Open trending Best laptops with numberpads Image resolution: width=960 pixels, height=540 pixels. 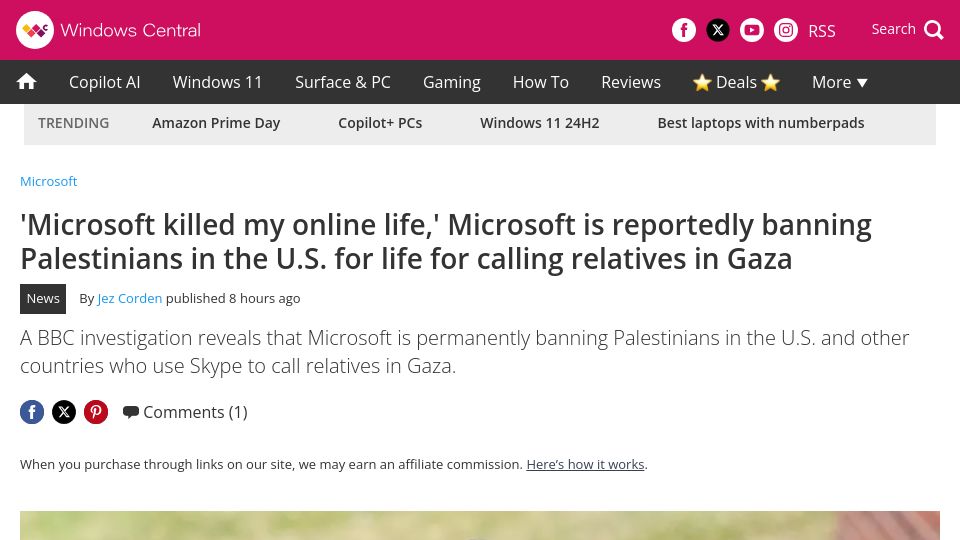click(761, 123)
